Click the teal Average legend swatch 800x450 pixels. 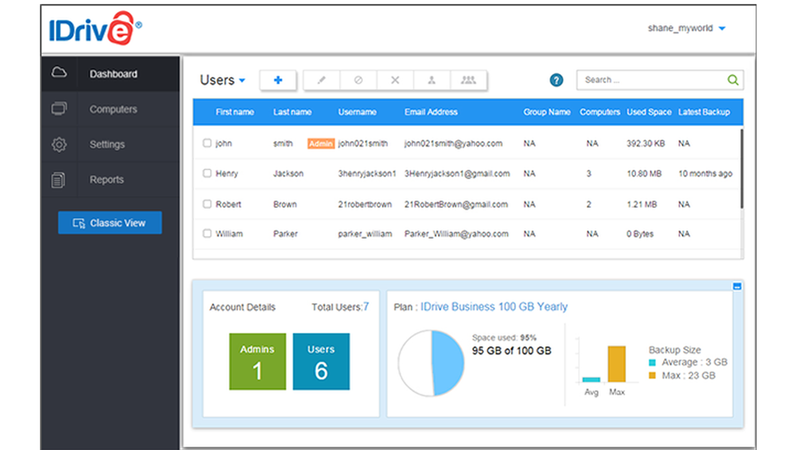(x=652, y=363)
